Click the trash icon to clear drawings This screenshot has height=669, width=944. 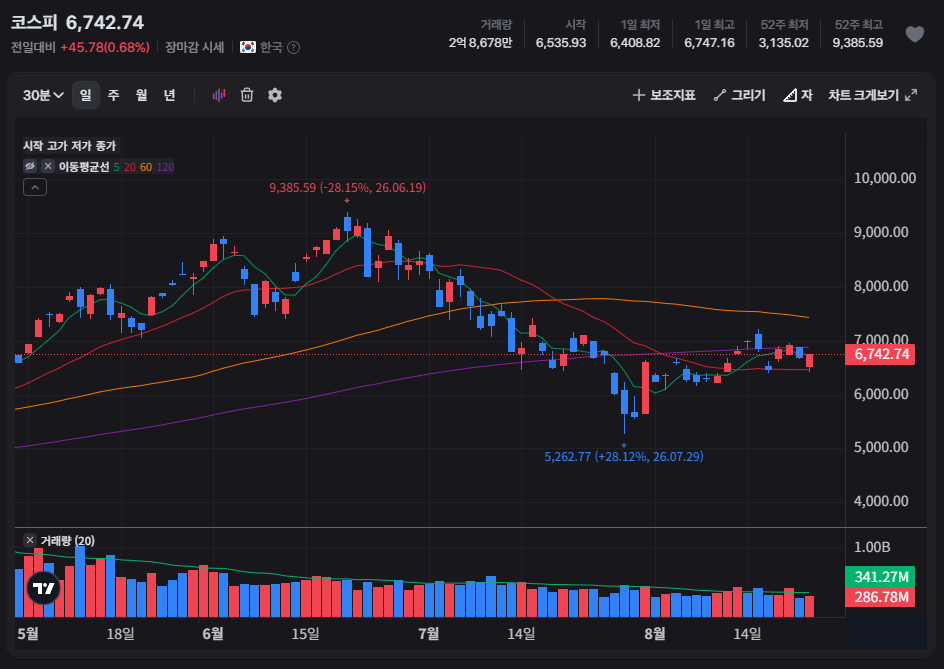pos(247,95)
